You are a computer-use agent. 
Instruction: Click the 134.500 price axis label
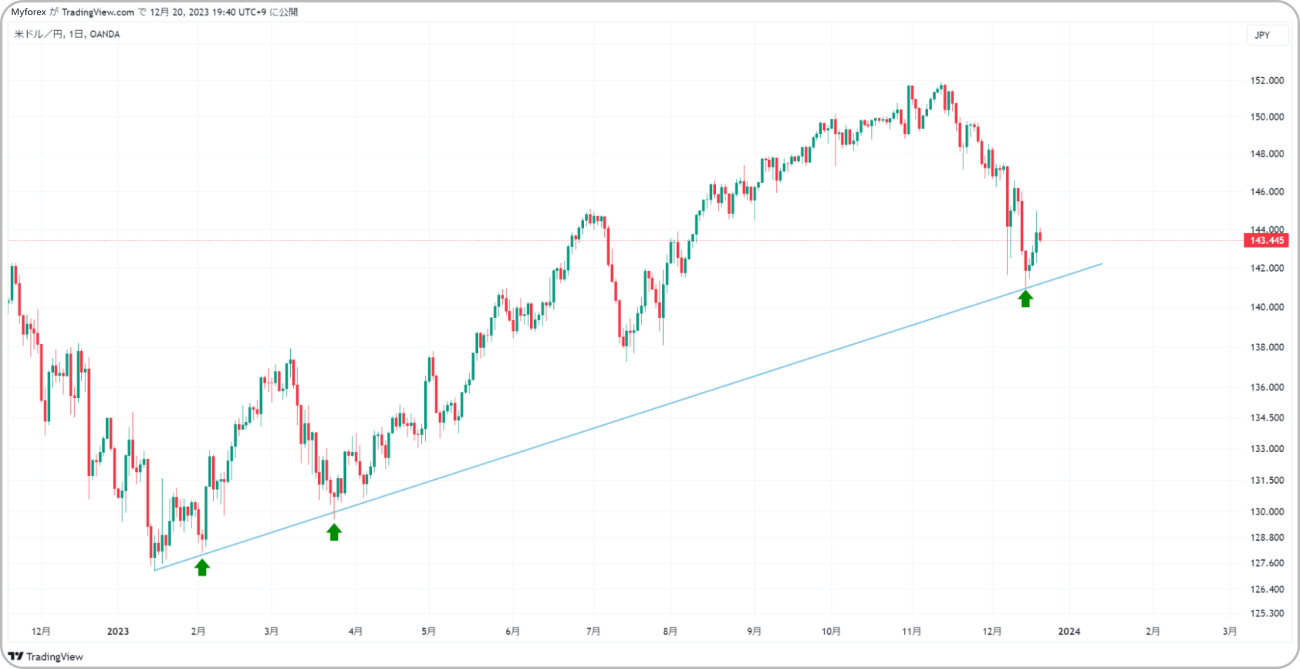pos(1265,418)
